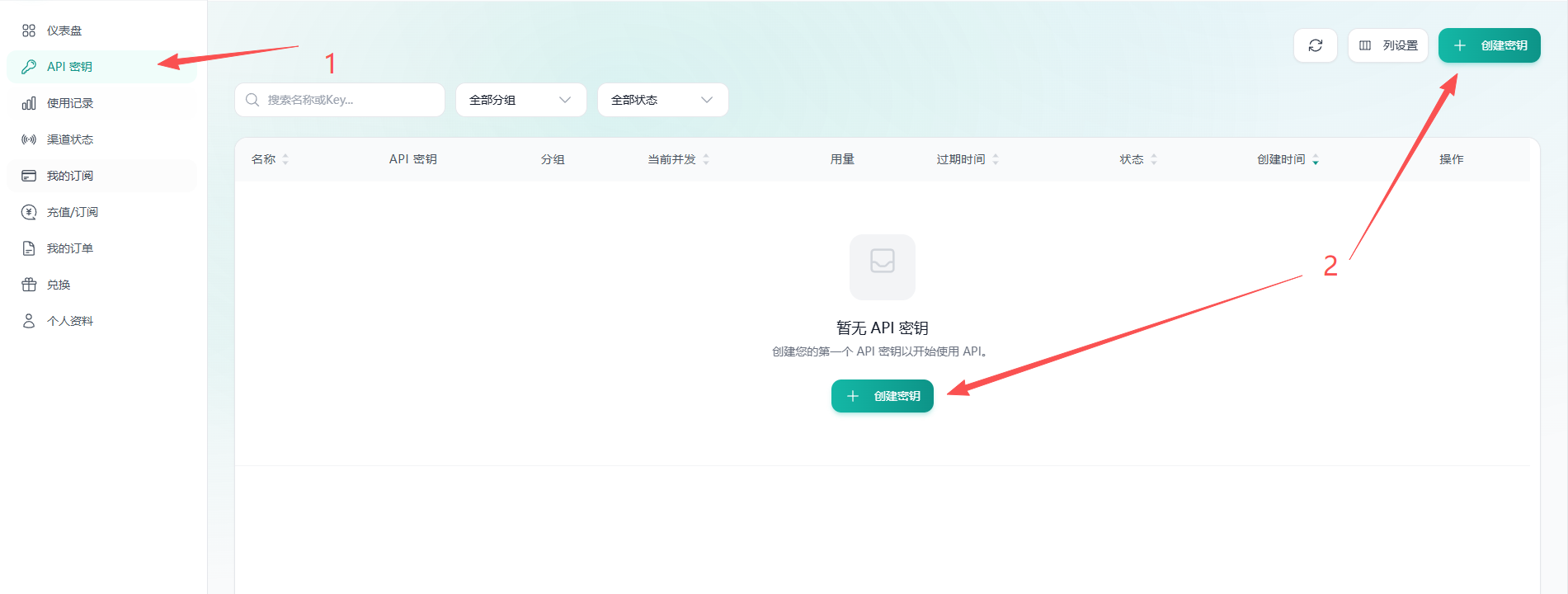Click the bar chart icon for 使用记录

tap(29, 103)
